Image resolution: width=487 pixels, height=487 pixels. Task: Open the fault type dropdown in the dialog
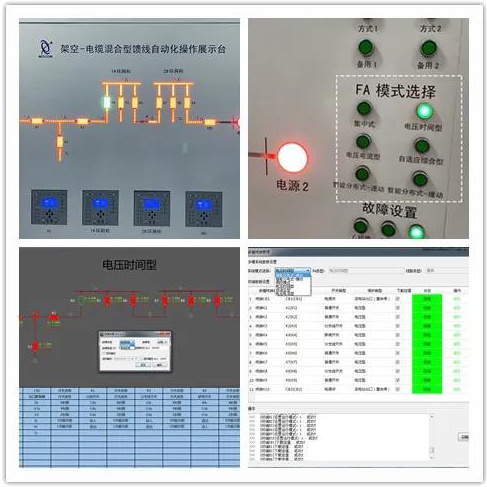(127, 342)
